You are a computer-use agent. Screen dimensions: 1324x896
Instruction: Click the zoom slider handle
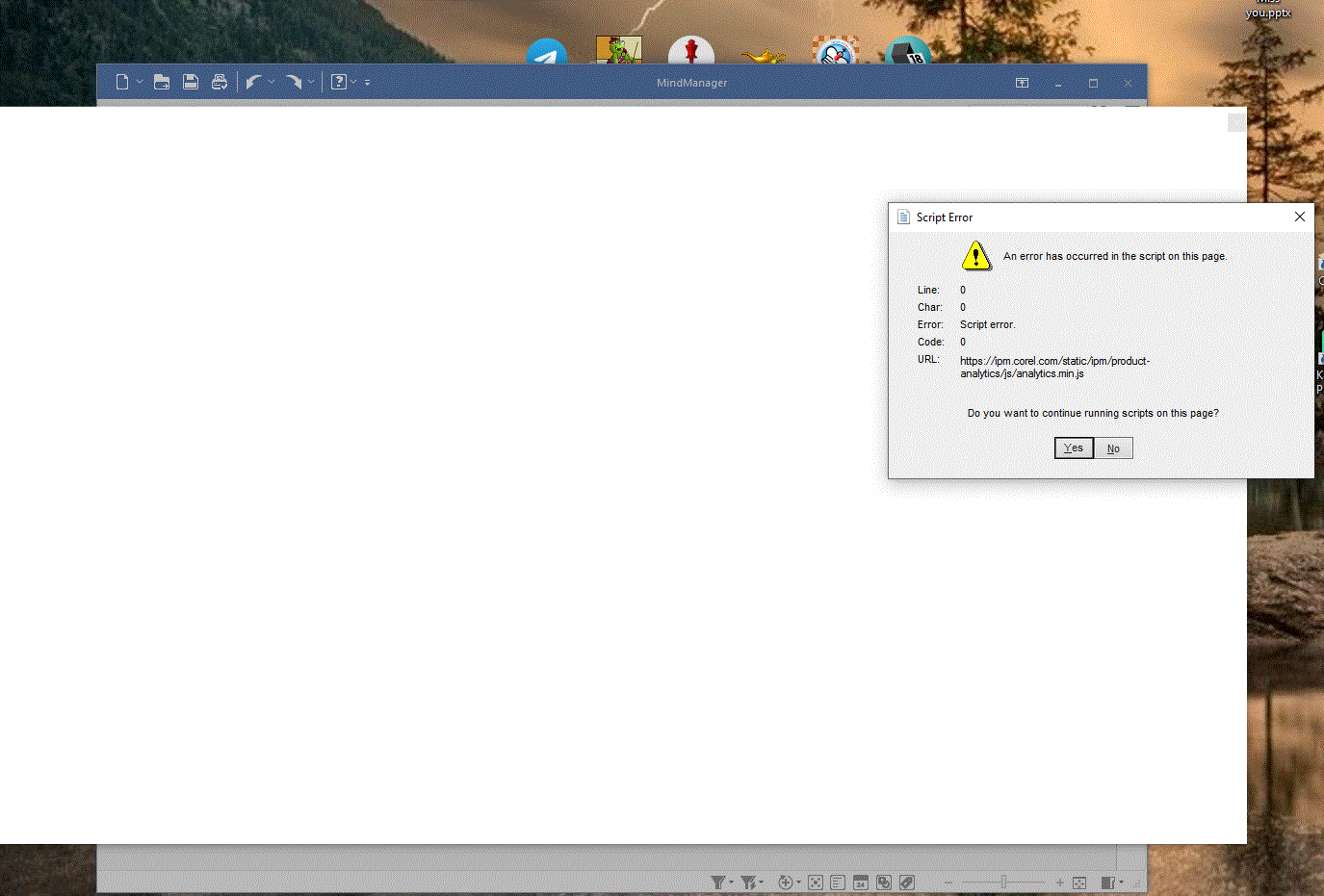[1003, 883]
